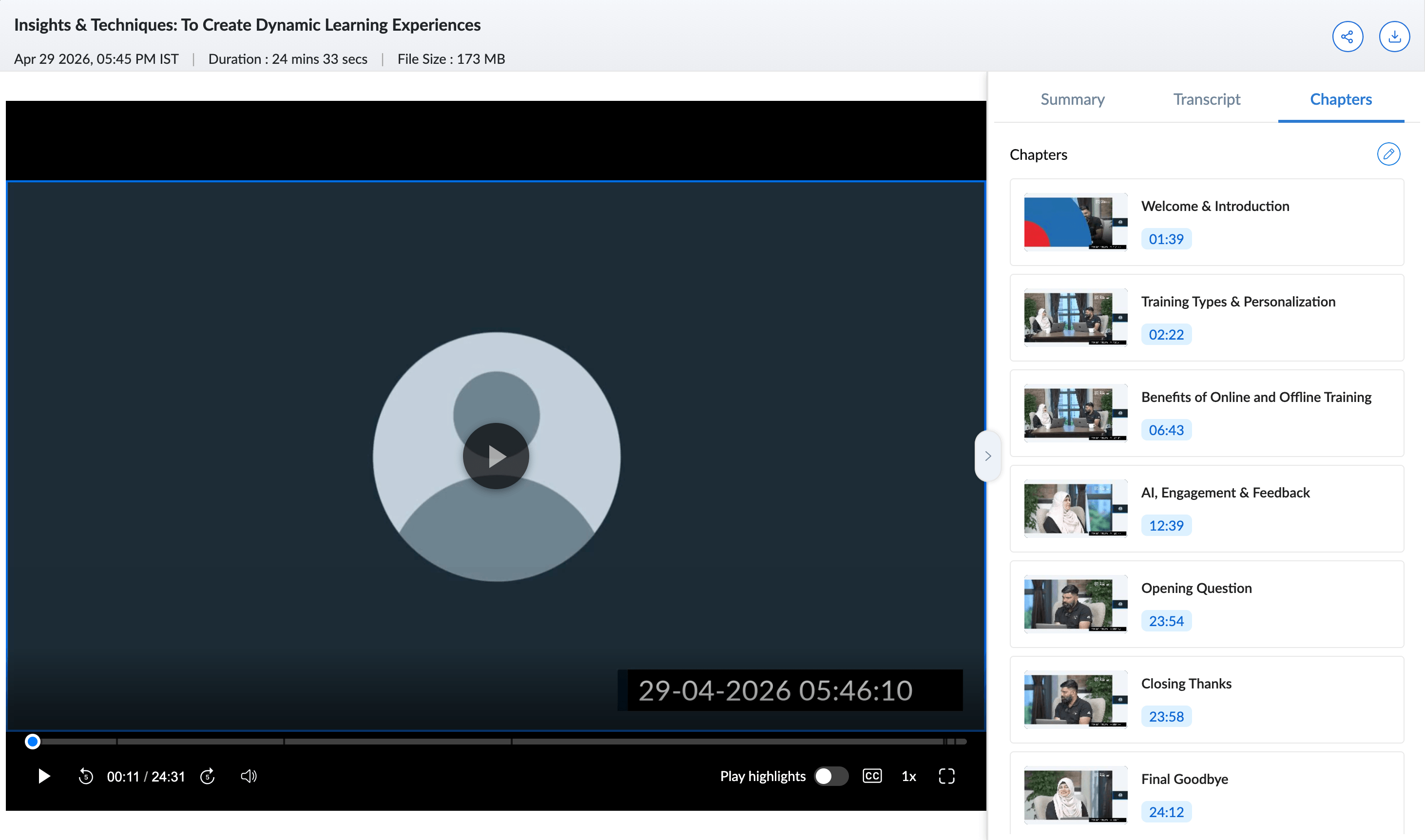Click the recording title heading
Viewport: 1425px width, 840px height.
pos(247,25)
